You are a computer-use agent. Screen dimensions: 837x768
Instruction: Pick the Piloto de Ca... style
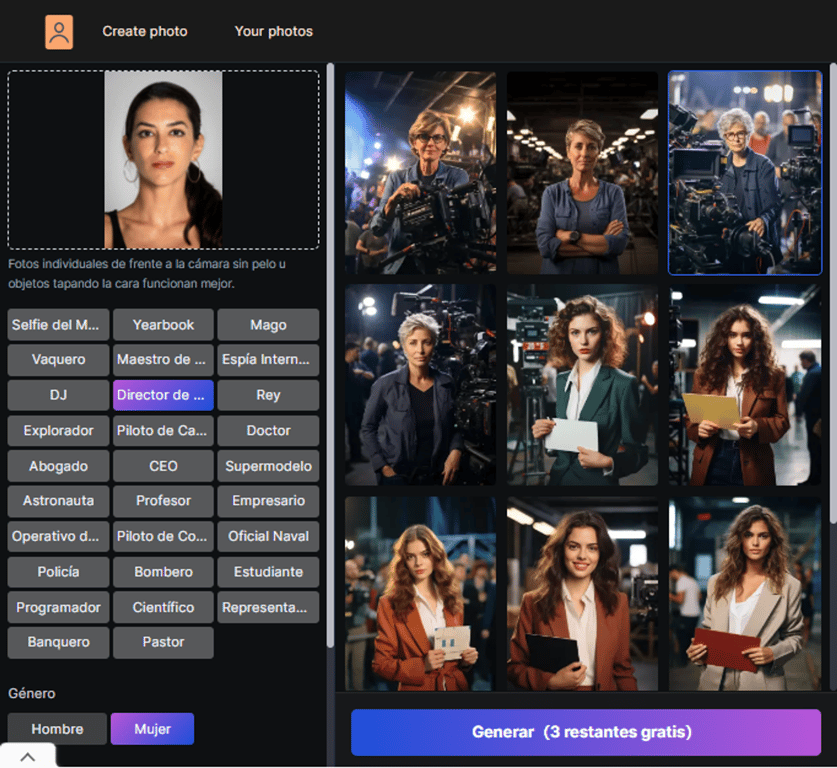point(163,431)
